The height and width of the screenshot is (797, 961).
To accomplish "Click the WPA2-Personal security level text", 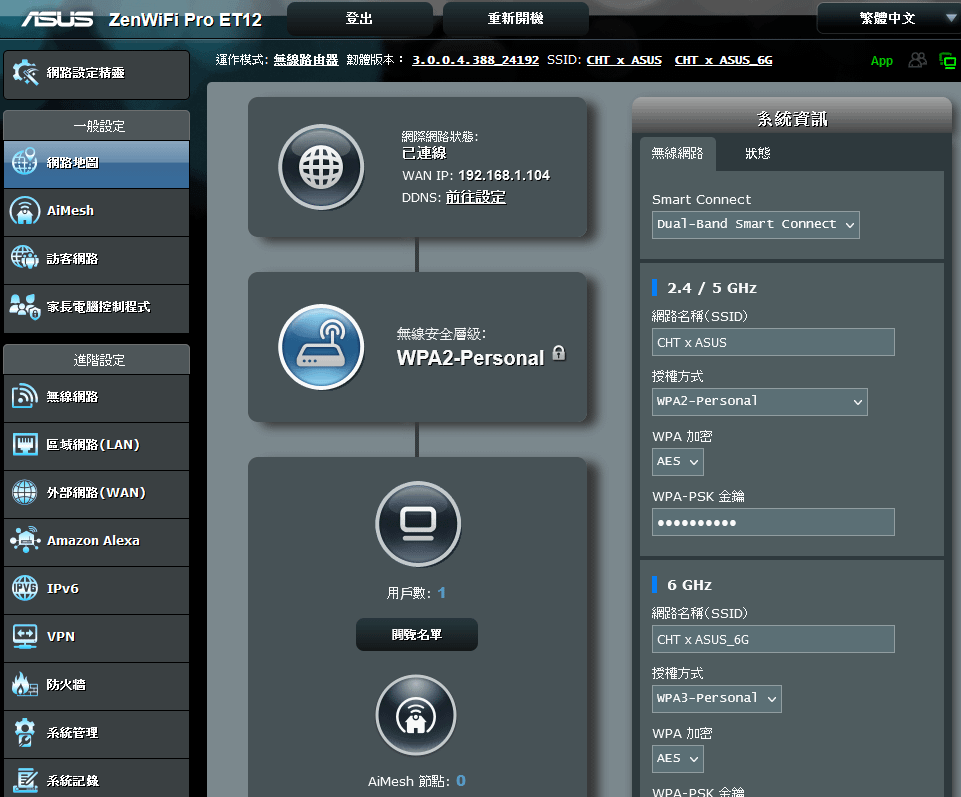I will click(470, 358).
